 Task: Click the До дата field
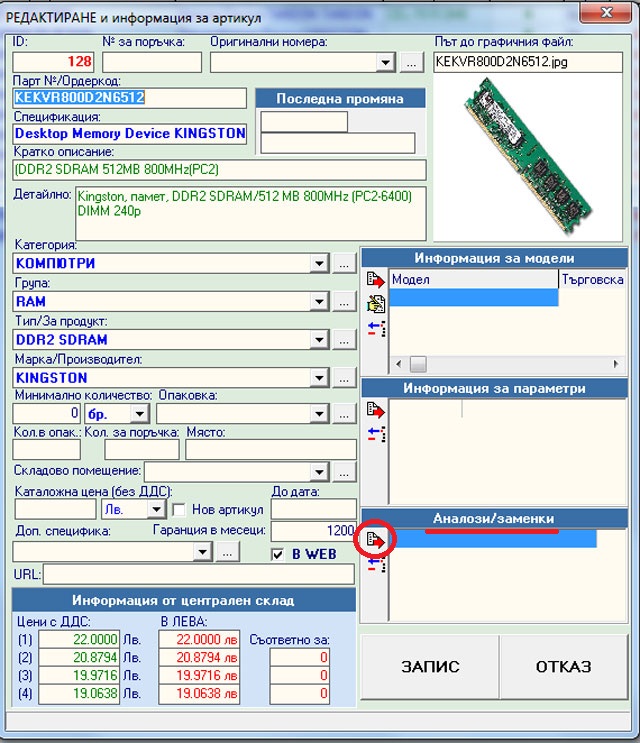pyautogui.click(x=314, y=510)
